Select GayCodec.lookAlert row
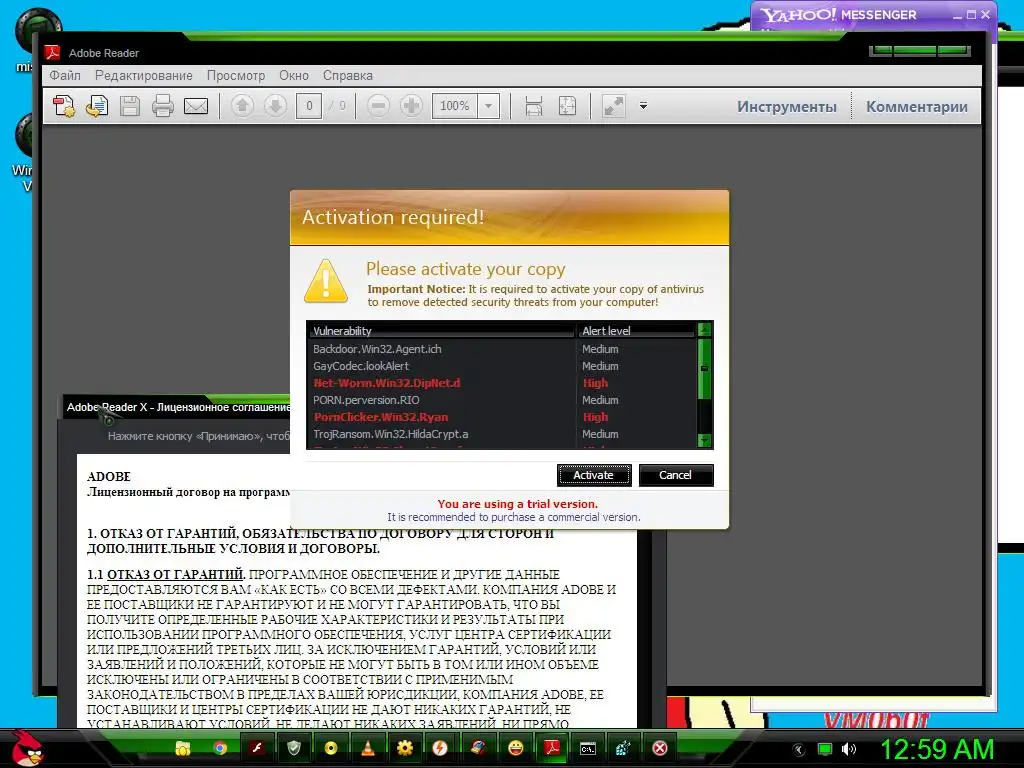The width and height of the screenshot is (1024, 768). 502,366
